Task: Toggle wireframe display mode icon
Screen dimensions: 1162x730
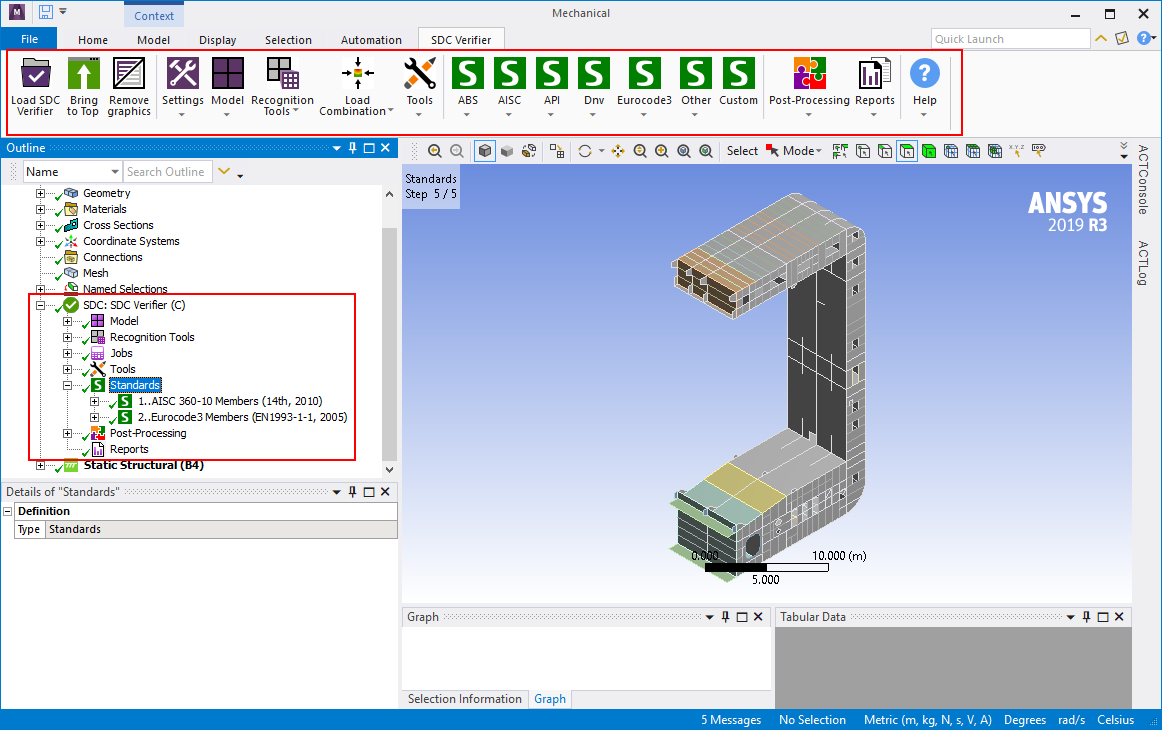Action: click(x=529, y=151)
